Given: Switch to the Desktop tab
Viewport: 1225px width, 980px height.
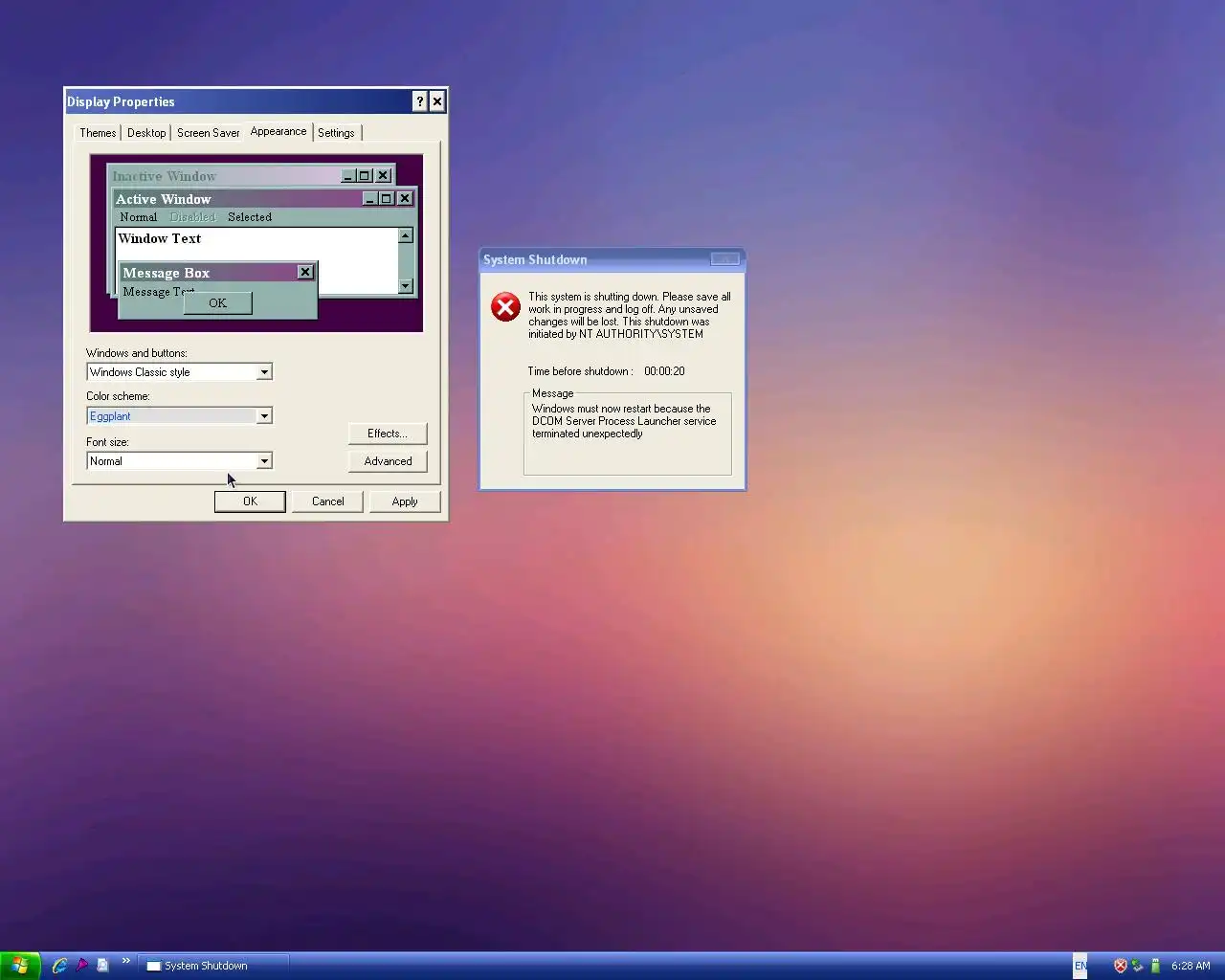Looking at the screenshot, I should click(x=146, y=133).
